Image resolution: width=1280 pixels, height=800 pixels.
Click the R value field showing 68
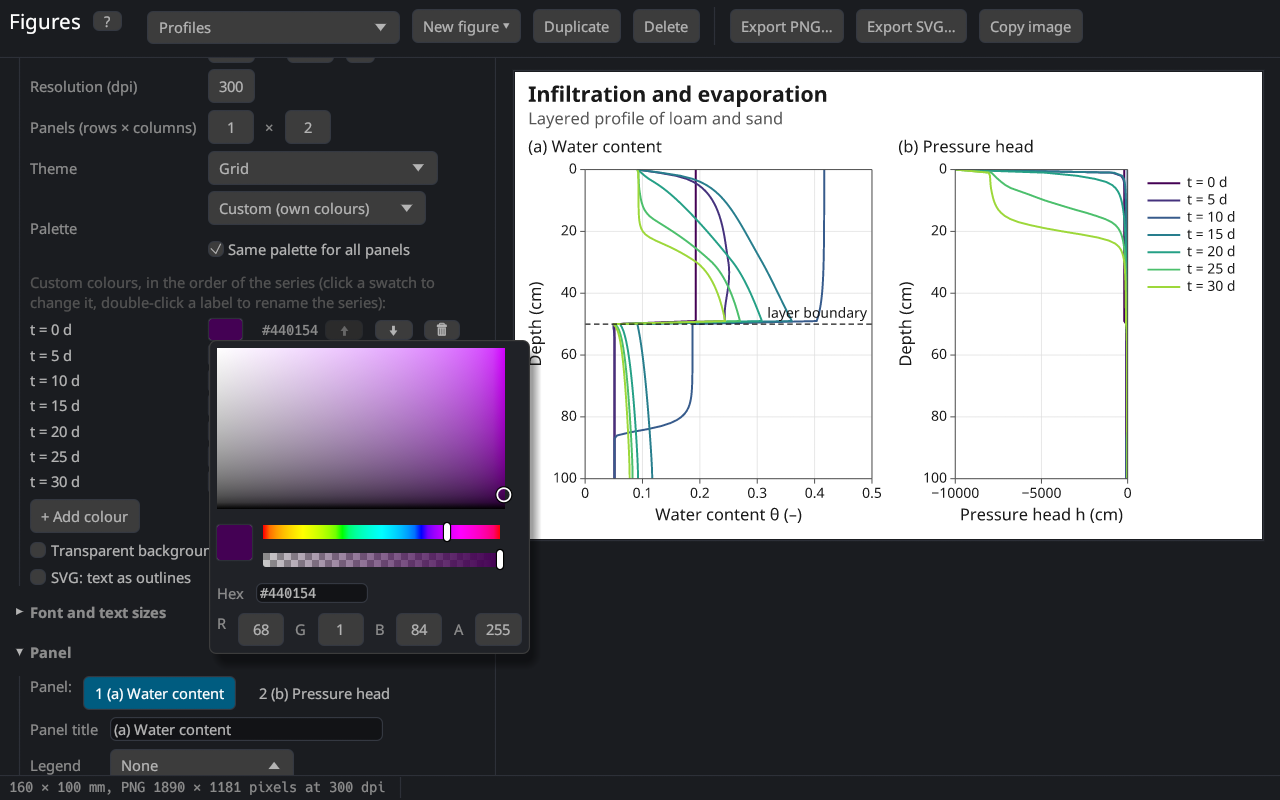pos(261,629)
